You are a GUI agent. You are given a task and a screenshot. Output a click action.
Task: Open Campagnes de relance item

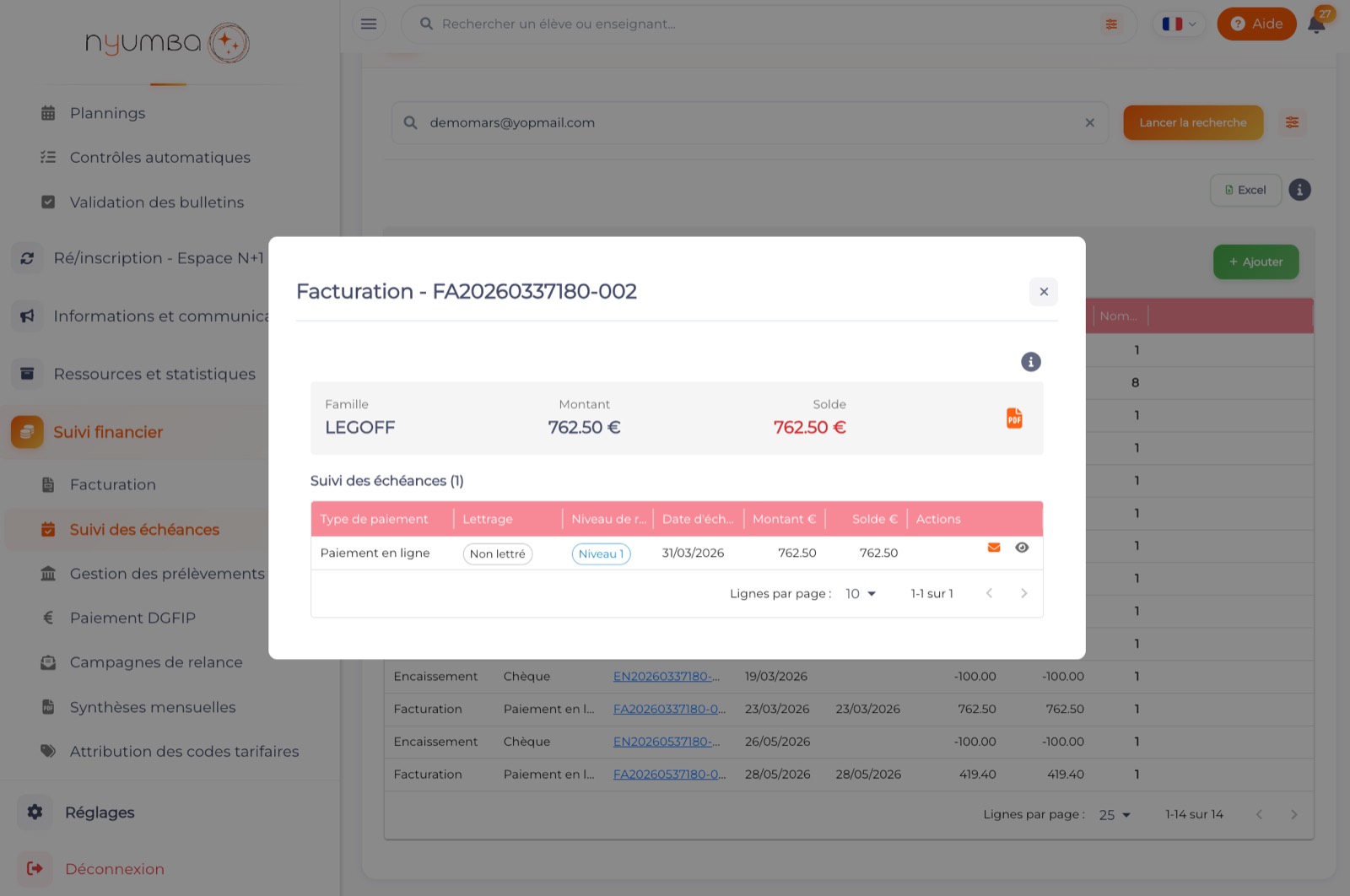point(156,663)
